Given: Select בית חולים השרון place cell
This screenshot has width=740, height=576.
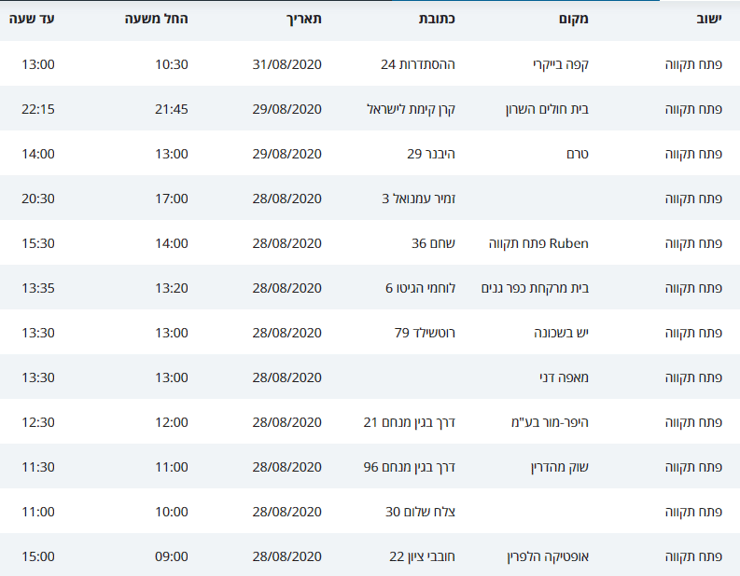Looking at the screenshot, I should tap(547, 109).
